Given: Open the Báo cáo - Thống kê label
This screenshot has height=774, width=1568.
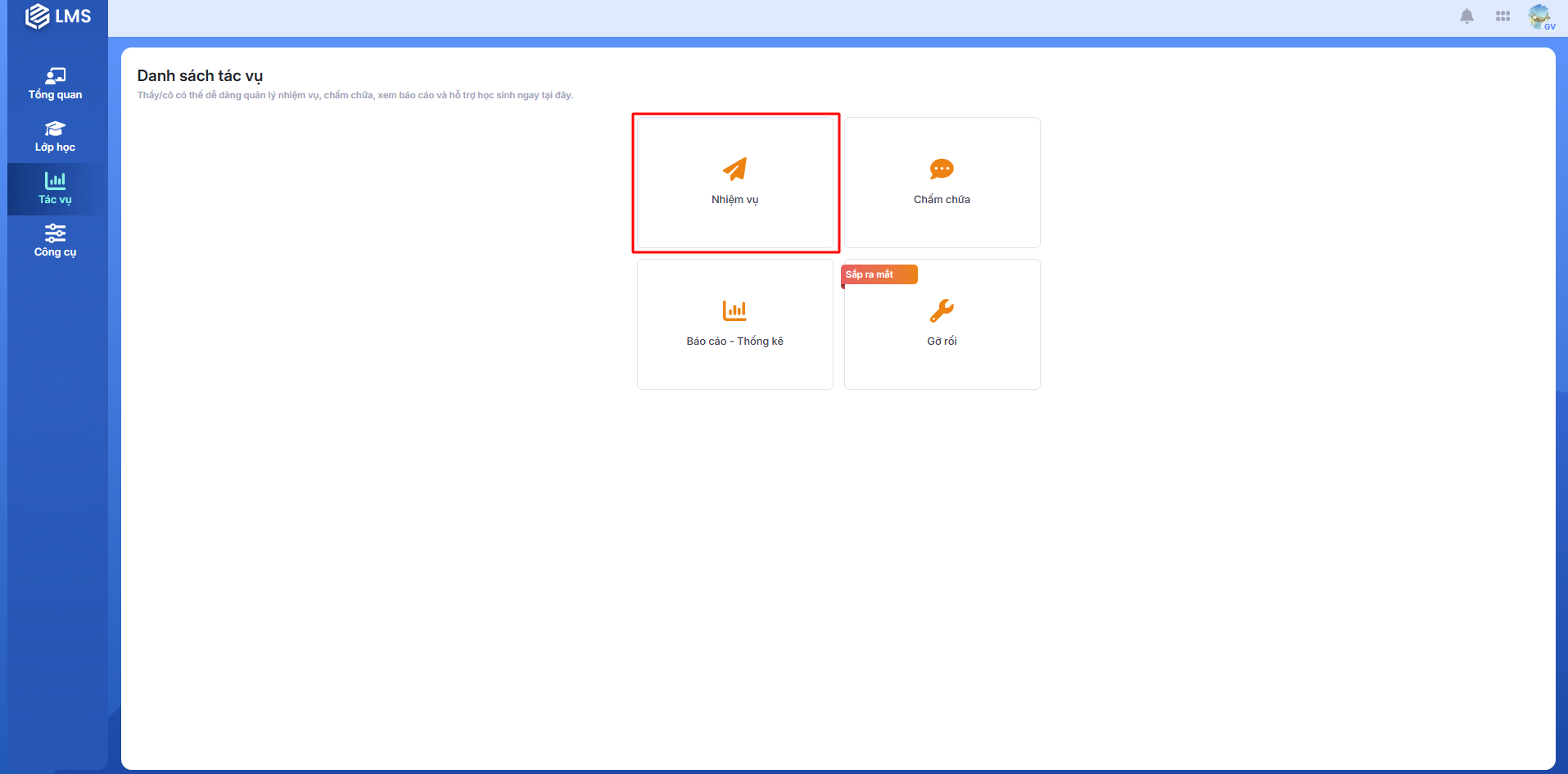Looking at the screenshot, I should [734, 342].
